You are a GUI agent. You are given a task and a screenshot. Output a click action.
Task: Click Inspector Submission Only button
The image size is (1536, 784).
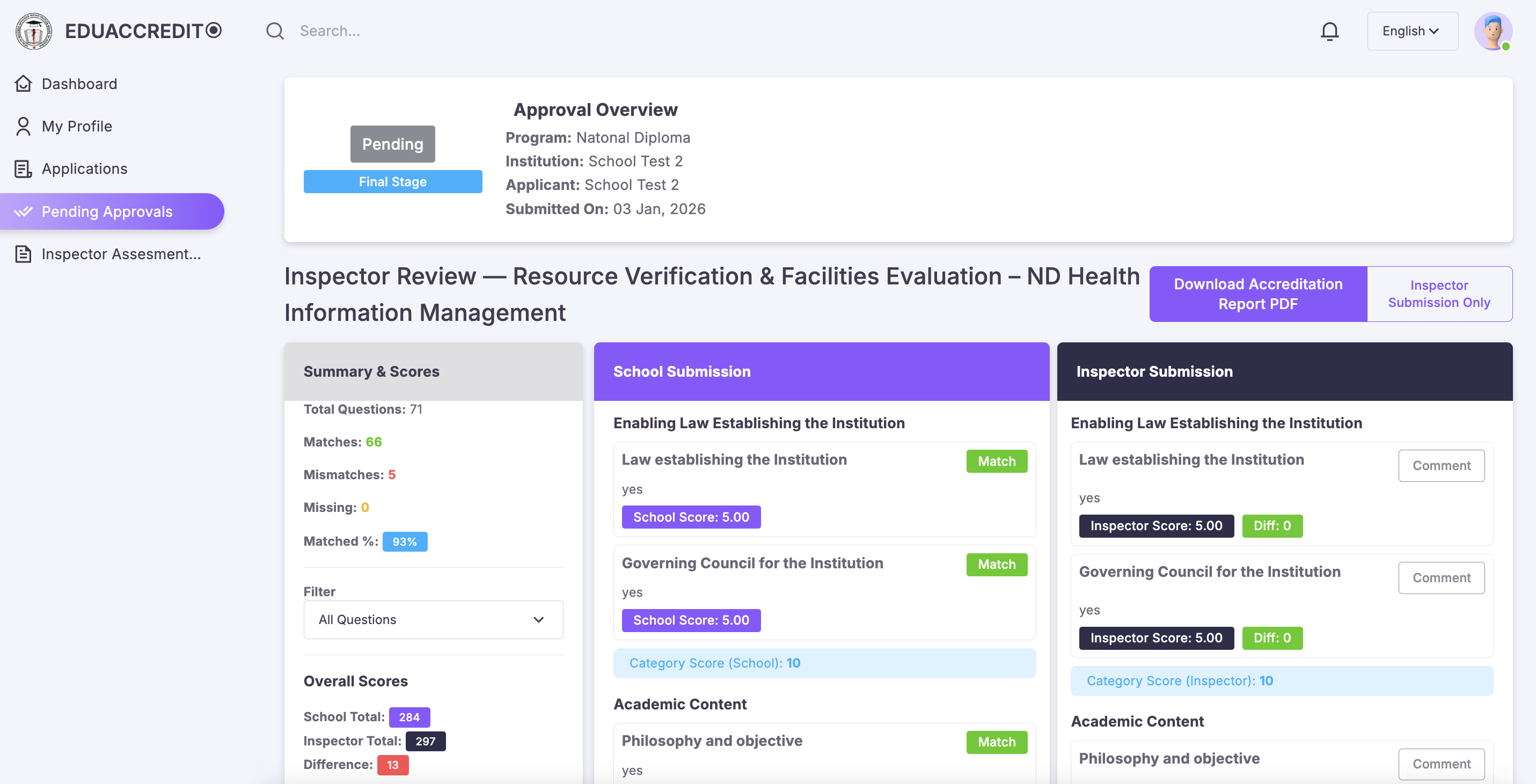click(1439, 294)
